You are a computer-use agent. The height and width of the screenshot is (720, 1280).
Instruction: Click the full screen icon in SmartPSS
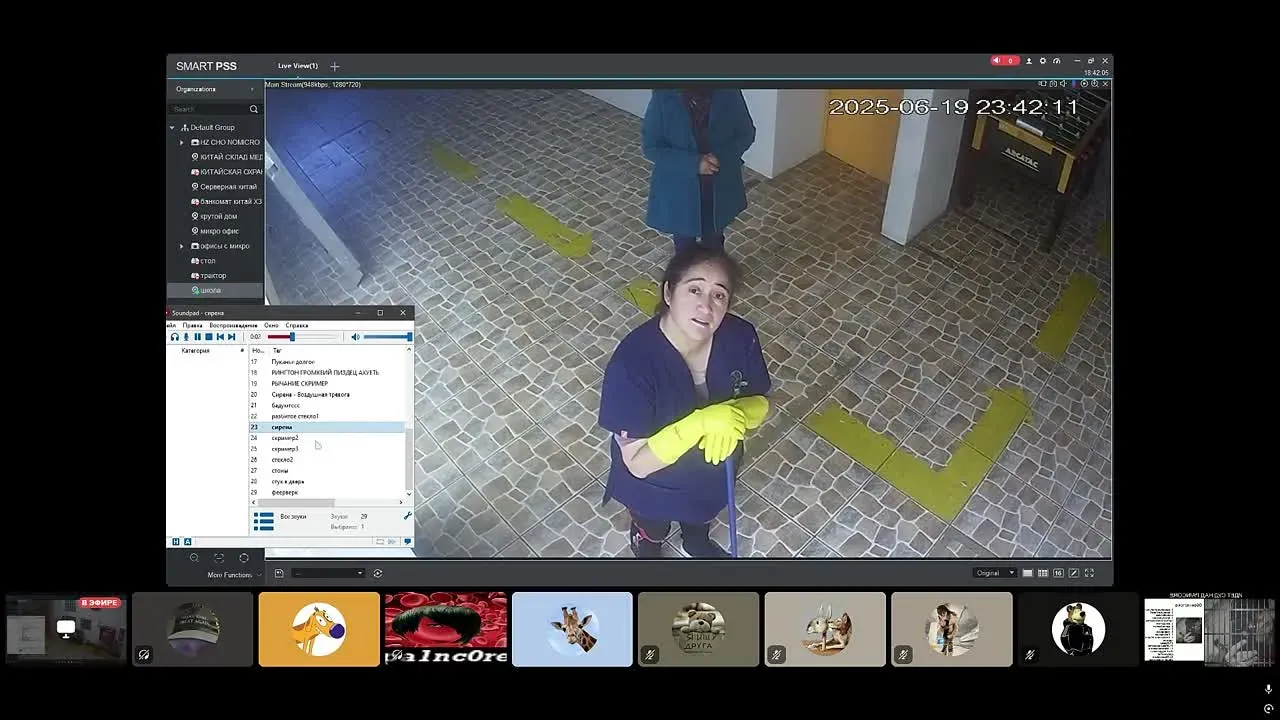pyautogui.click(x=1089, y=573)
